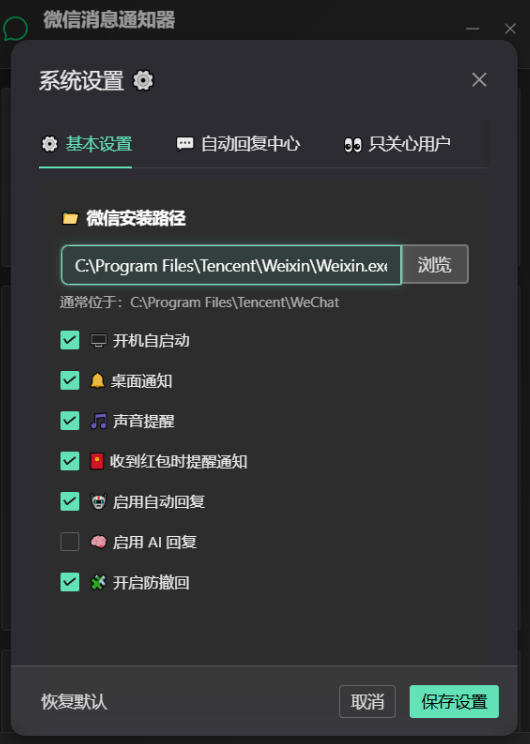This screenshot has width=530, height=744.
Task: Click the 浏览 browse button
Action: (435, 264)
